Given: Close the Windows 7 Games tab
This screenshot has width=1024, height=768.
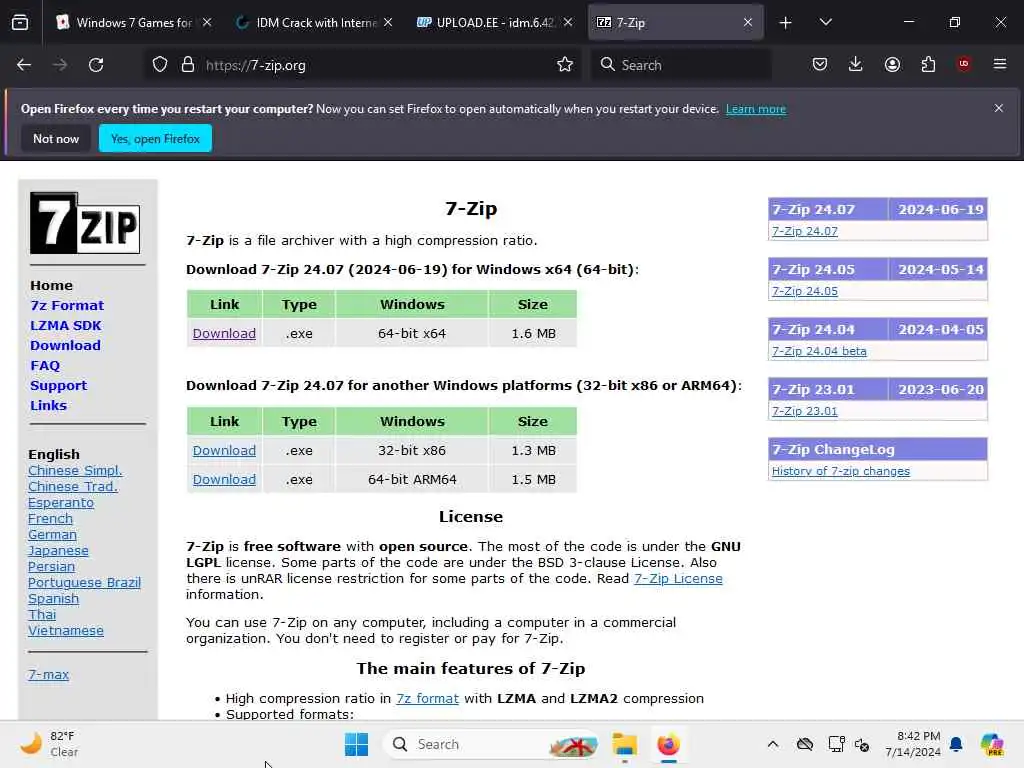Looking at the screenshot, I should (x=207, y=22).
